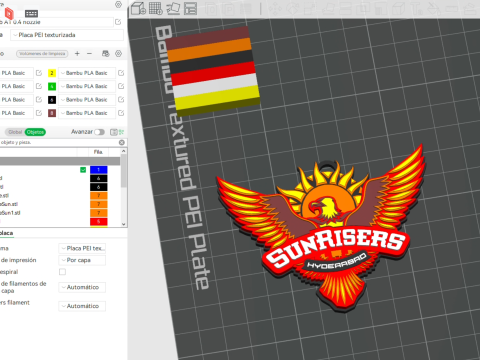Edit filament 2 Bambu PLA Basic preset
This screenshot has height=360, width=480.
point(121,73)
